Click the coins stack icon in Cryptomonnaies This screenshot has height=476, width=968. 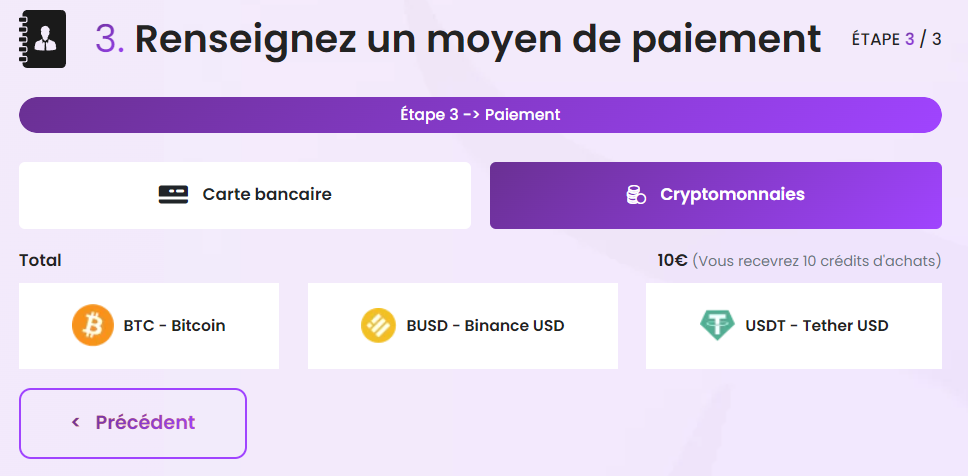pos(636,195)
